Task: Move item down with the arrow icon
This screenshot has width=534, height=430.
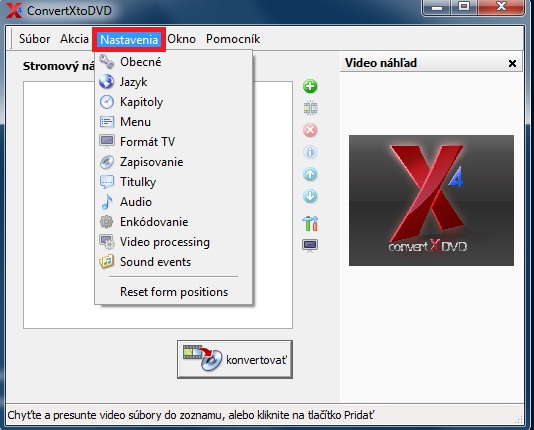Action: (x=310, y=196)
